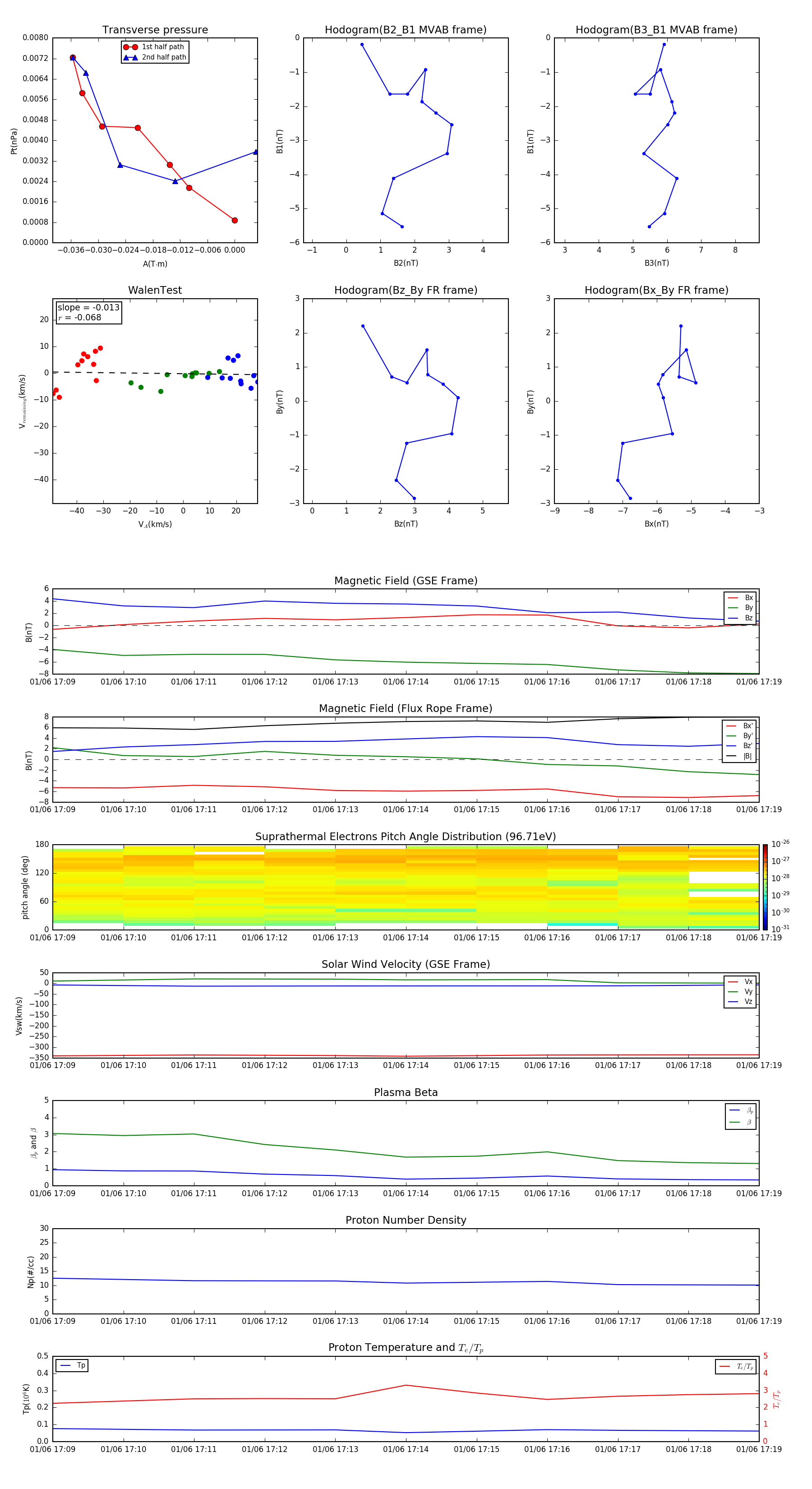Viewport: 812px width, 1489px height.
Task: Select the "r = -0.068" annotation
Action: pos(80,317)
